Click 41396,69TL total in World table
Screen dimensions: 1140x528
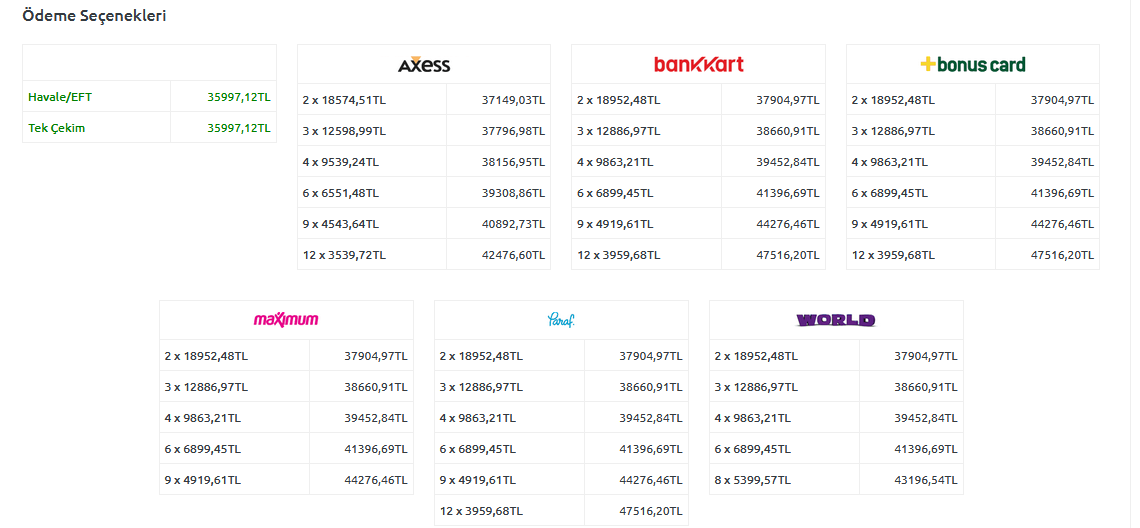point(926,449)
